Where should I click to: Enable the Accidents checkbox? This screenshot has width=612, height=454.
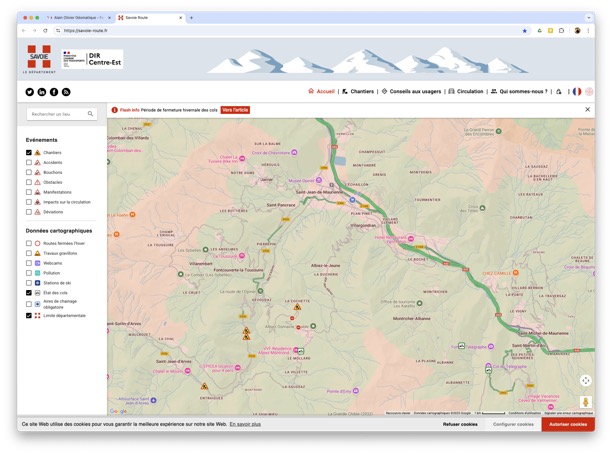pyautogui.click(x=29, y=162)
